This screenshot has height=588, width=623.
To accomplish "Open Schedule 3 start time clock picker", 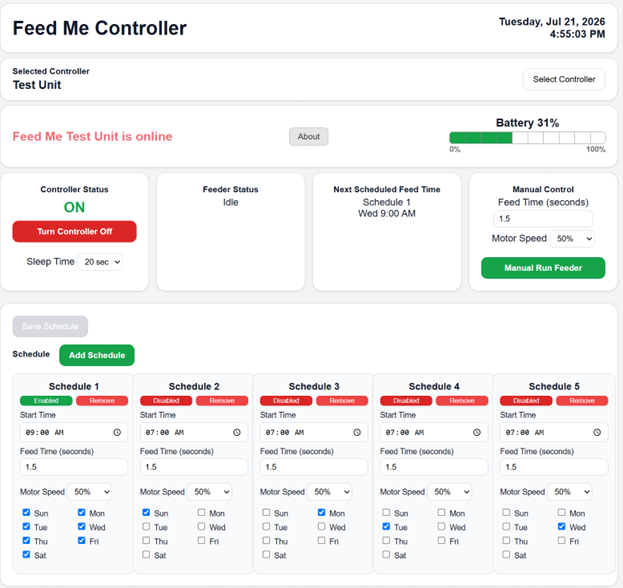I will [357, 432].
